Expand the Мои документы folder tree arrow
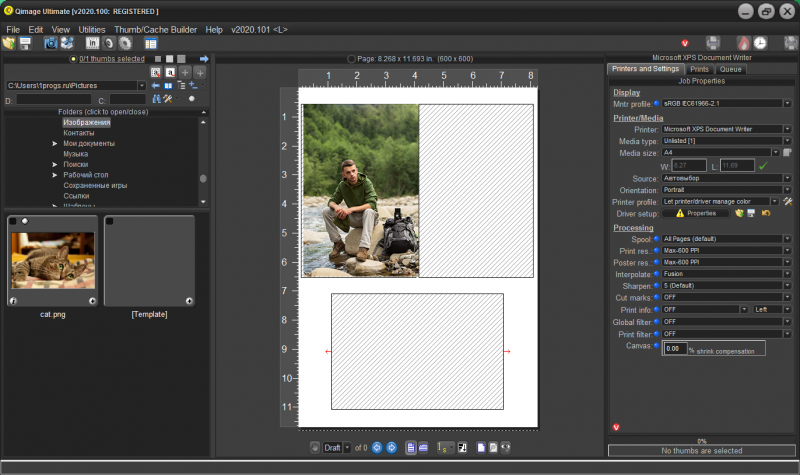The height and width of the screenshot is (475, 800). (x=55, y=144)
